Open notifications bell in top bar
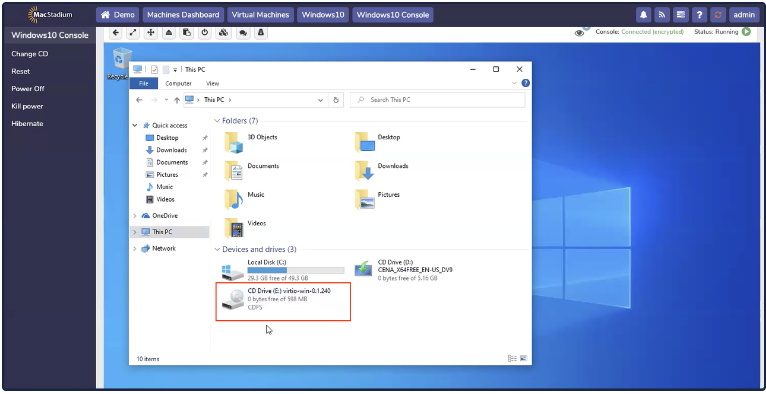The image size is (766, 394). [644, 15]
